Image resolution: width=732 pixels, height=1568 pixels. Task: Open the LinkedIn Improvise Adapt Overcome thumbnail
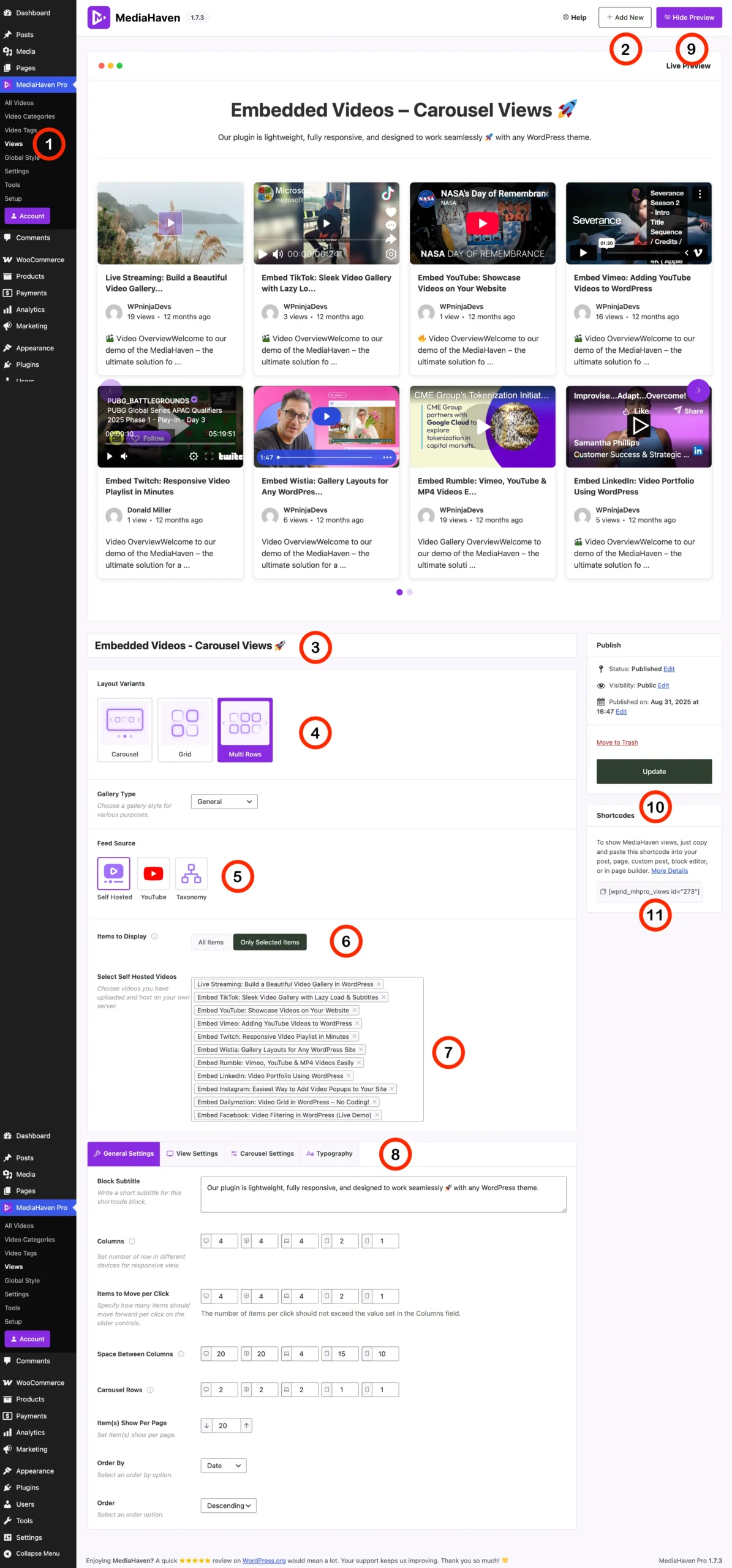coord(639,426)
